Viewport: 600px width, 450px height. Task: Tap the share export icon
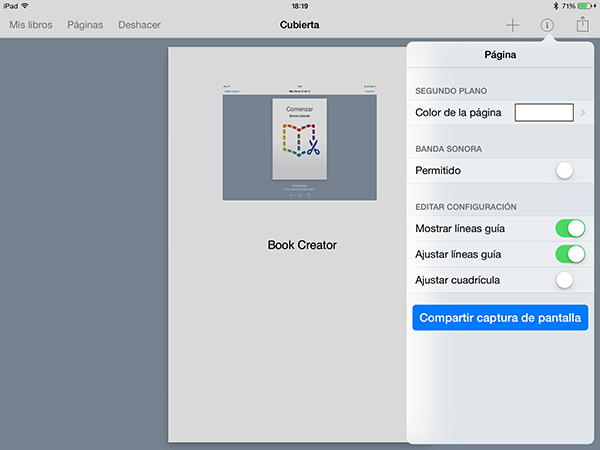[x=582, y=24]
